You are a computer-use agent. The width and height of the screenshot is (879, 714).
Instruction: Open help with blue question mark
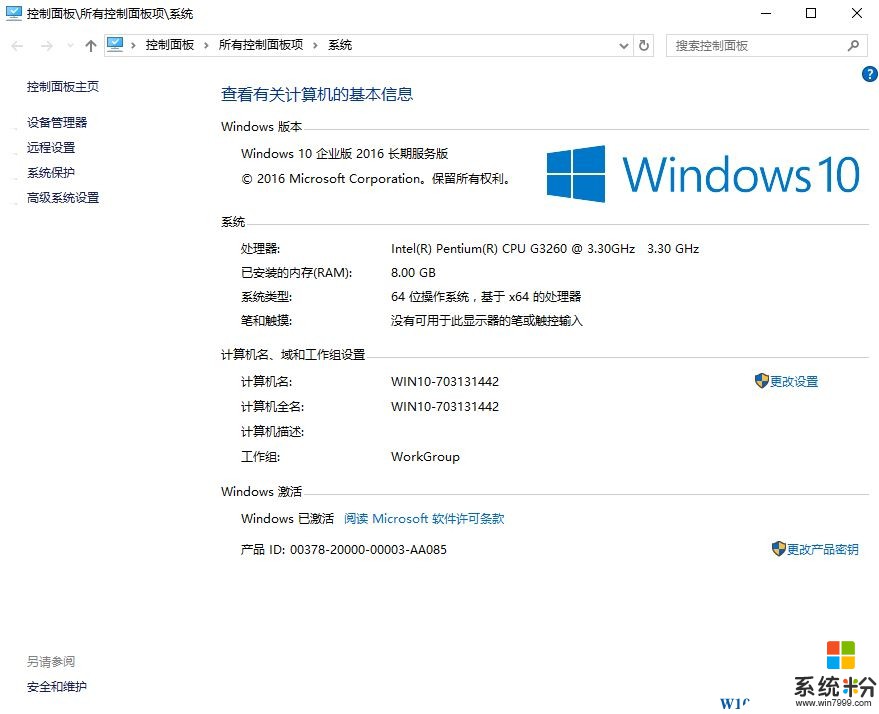869,74
